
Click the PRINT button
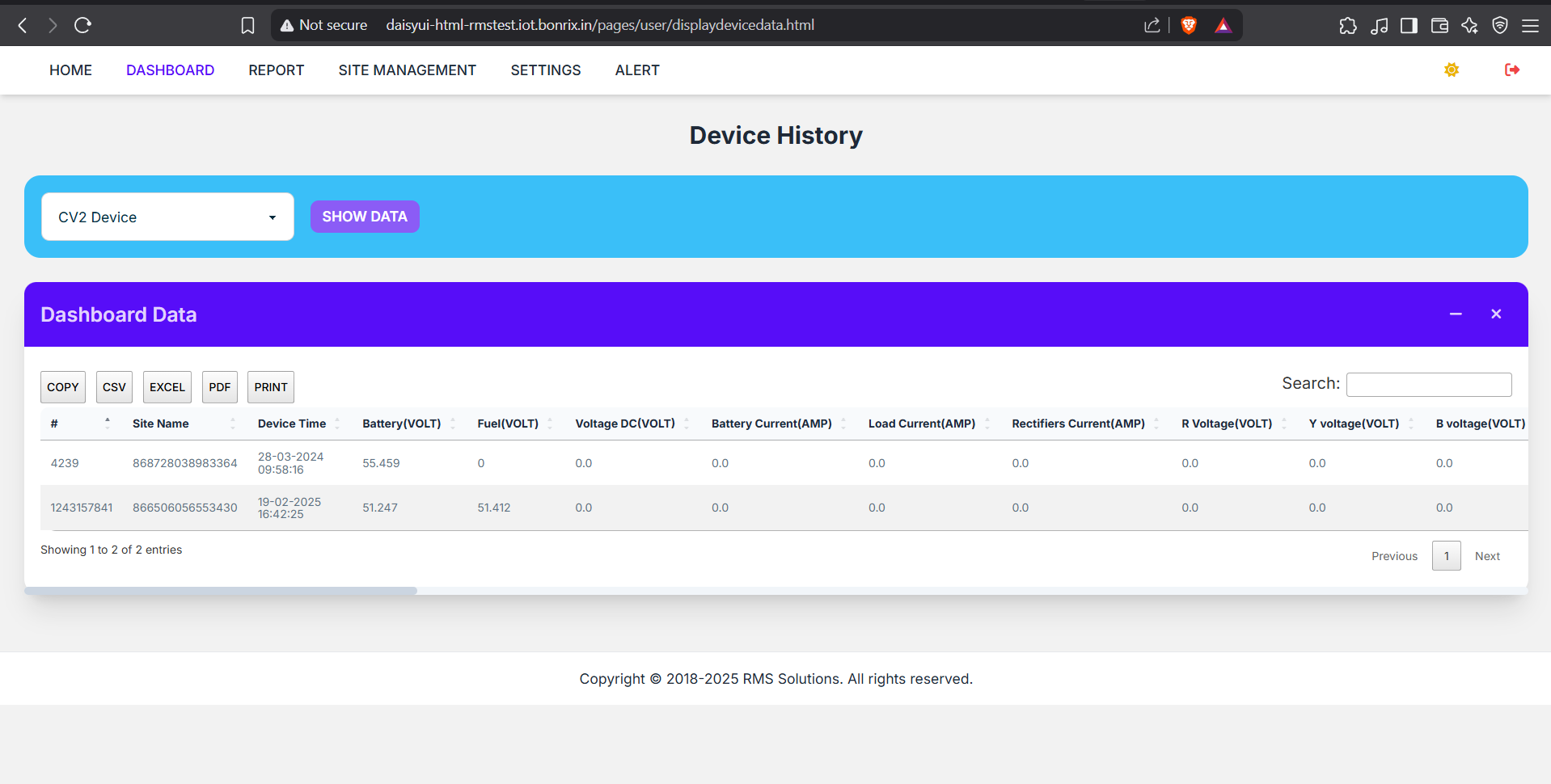tap(270, 387)
